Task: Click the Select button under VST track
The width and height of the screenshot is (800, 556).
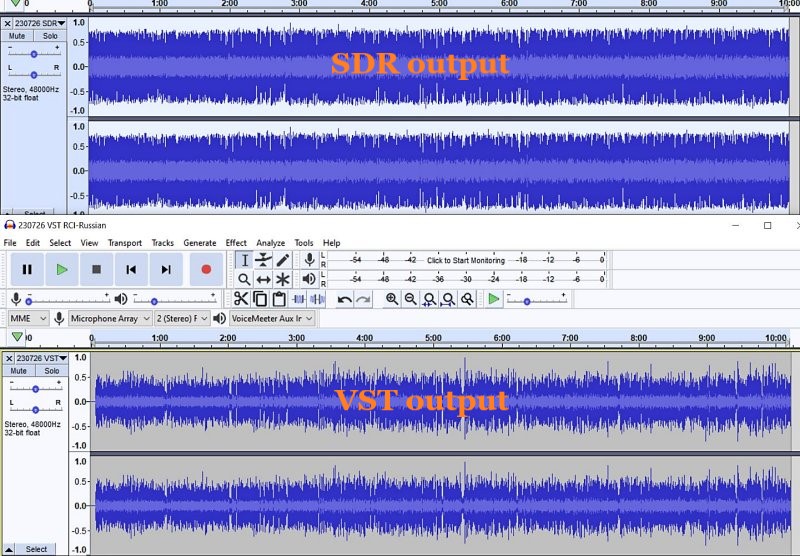Action: pos(36,549)
